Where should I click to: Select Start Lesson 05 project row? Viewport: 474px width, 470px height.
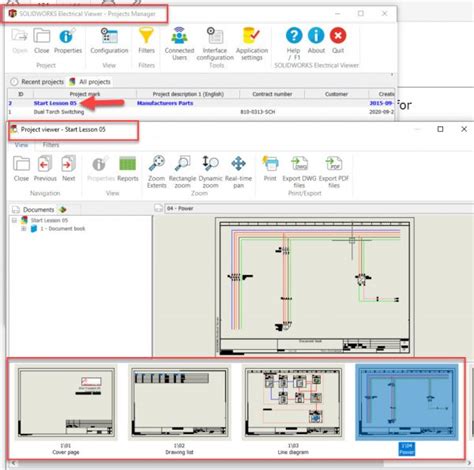[x=201, y=103]
